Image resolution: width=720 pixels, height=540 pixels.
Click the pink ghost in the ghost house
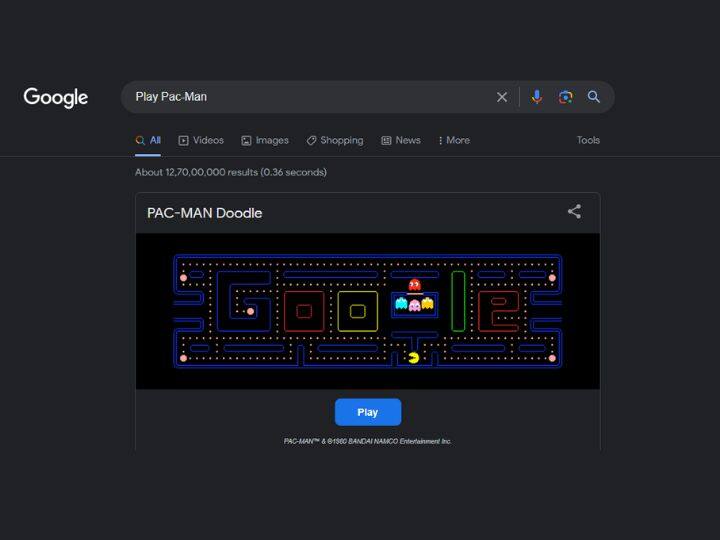point(415,305)
